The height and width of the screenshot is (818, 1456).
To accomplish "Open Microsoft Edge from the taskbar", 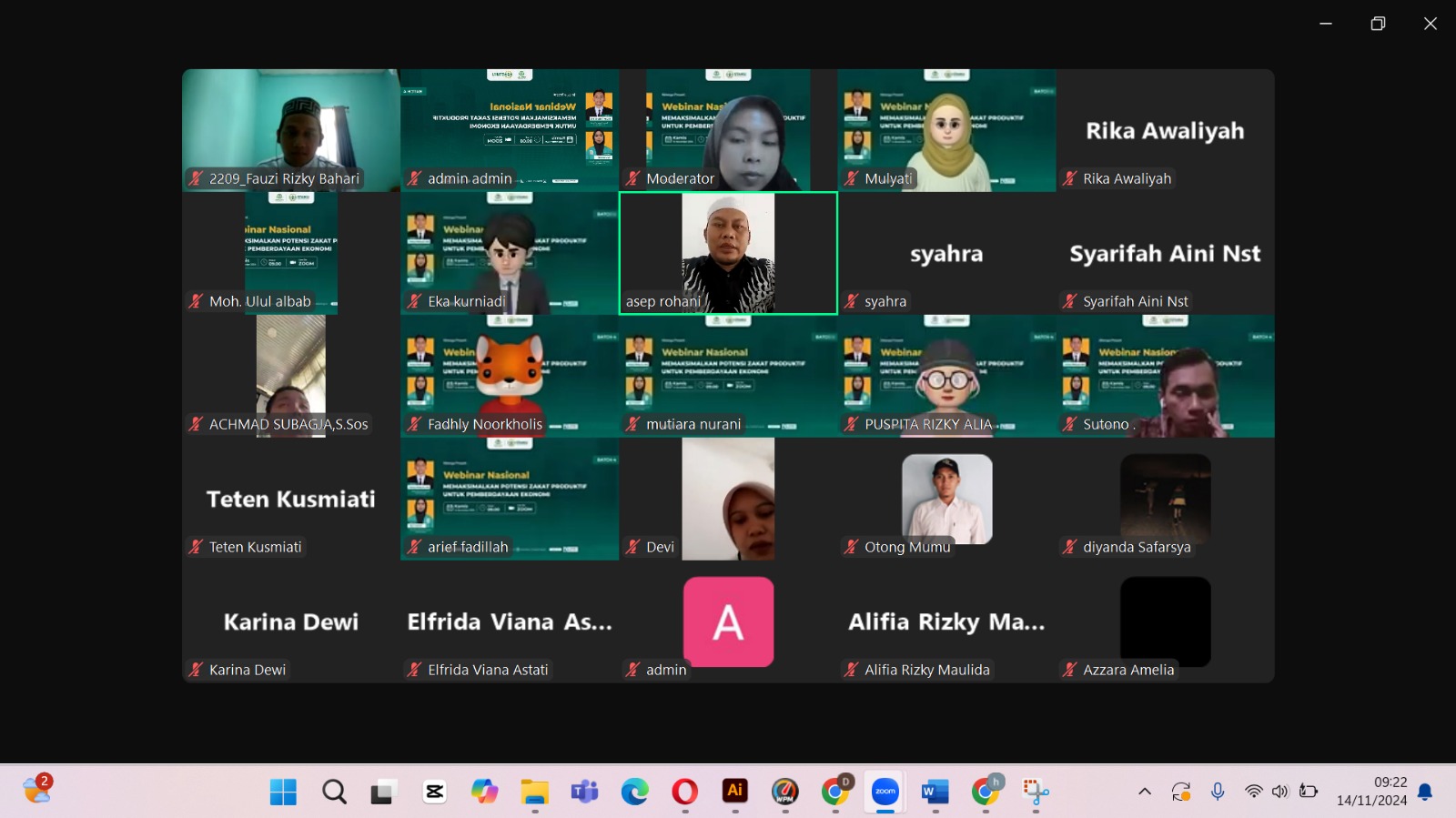I will (634, 792).
